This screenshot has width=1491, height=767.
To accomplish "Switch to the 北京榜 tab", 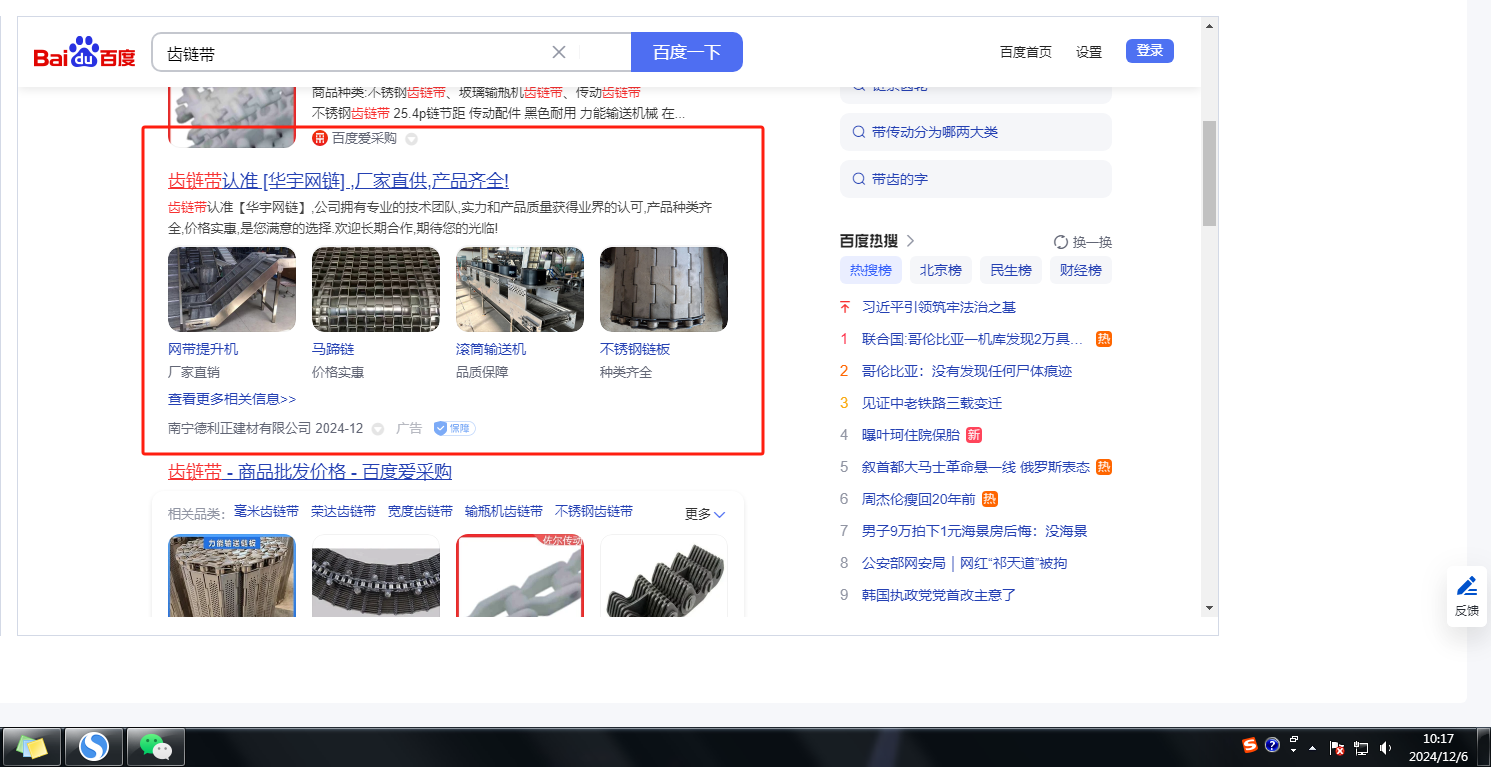I will pyautogui.click(x=941, y=270).
